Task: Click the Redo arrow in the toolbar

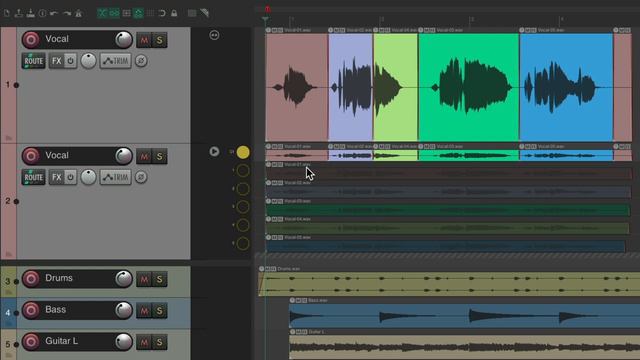Action: 67,13
